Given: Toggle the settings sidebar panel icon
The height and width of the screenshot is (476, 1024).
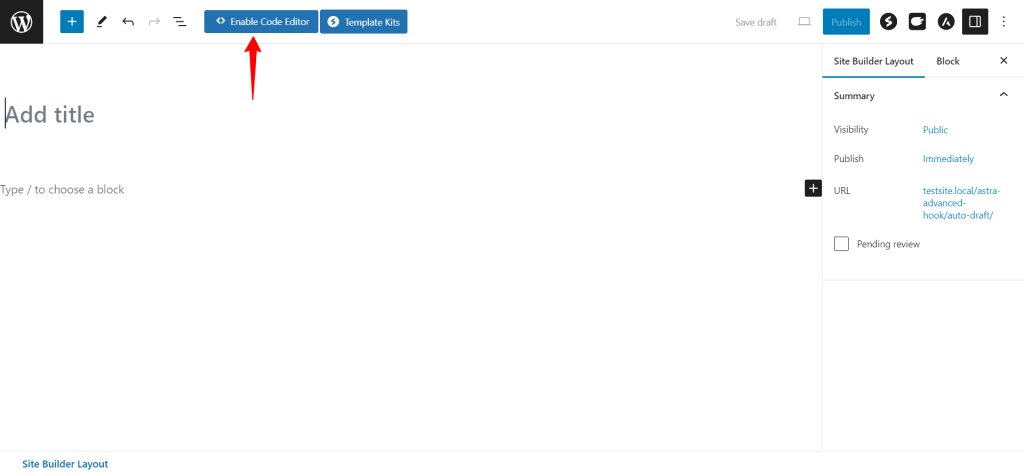Looking at the screenshot, I should pos(975,22).
